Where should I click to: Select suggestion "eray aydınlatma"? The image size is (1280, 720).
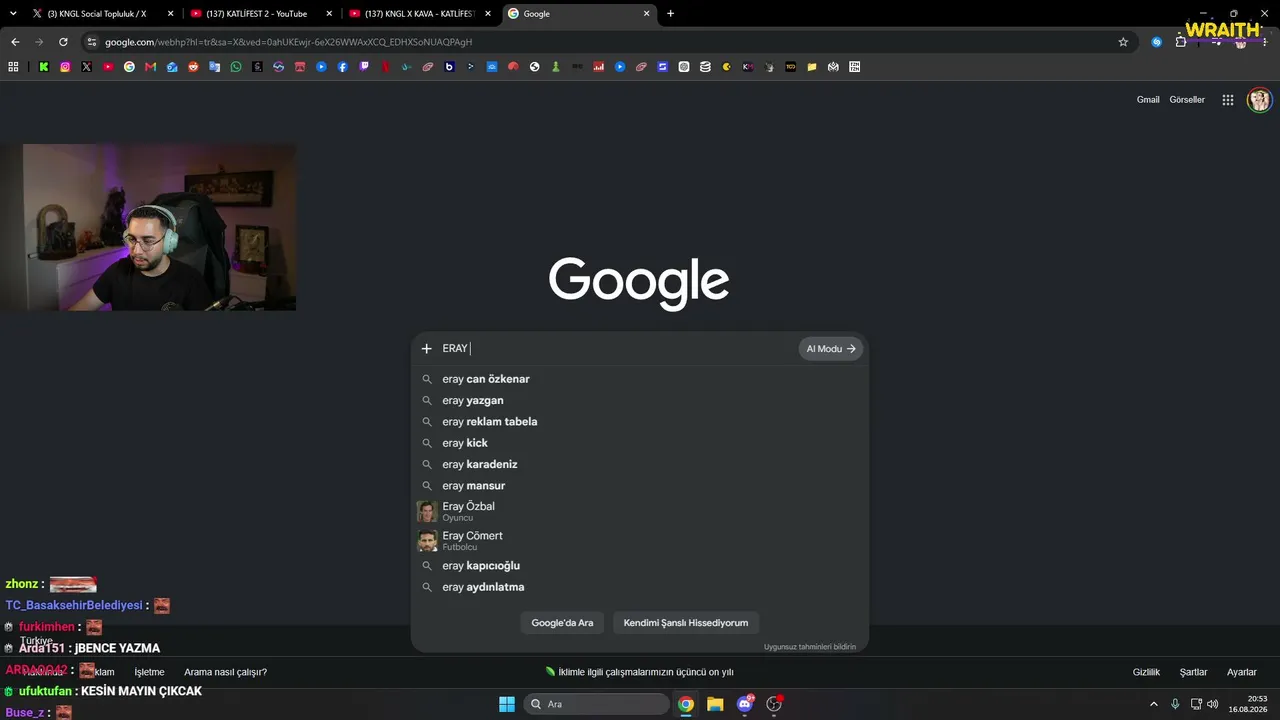[x=640, y=587]
